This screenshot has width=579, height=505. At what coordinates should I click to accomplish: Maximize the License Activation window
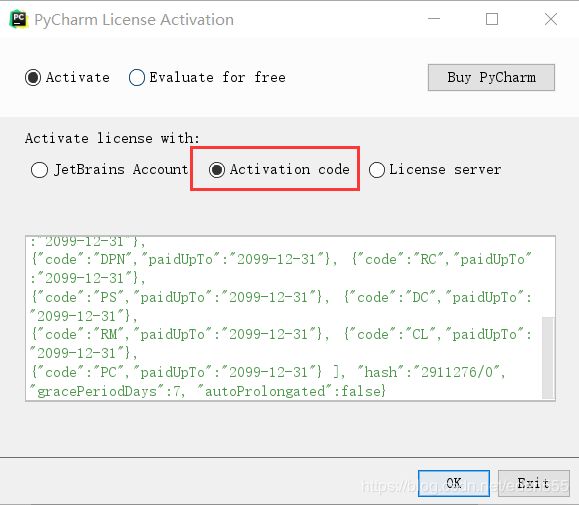(x=491, y=19)
